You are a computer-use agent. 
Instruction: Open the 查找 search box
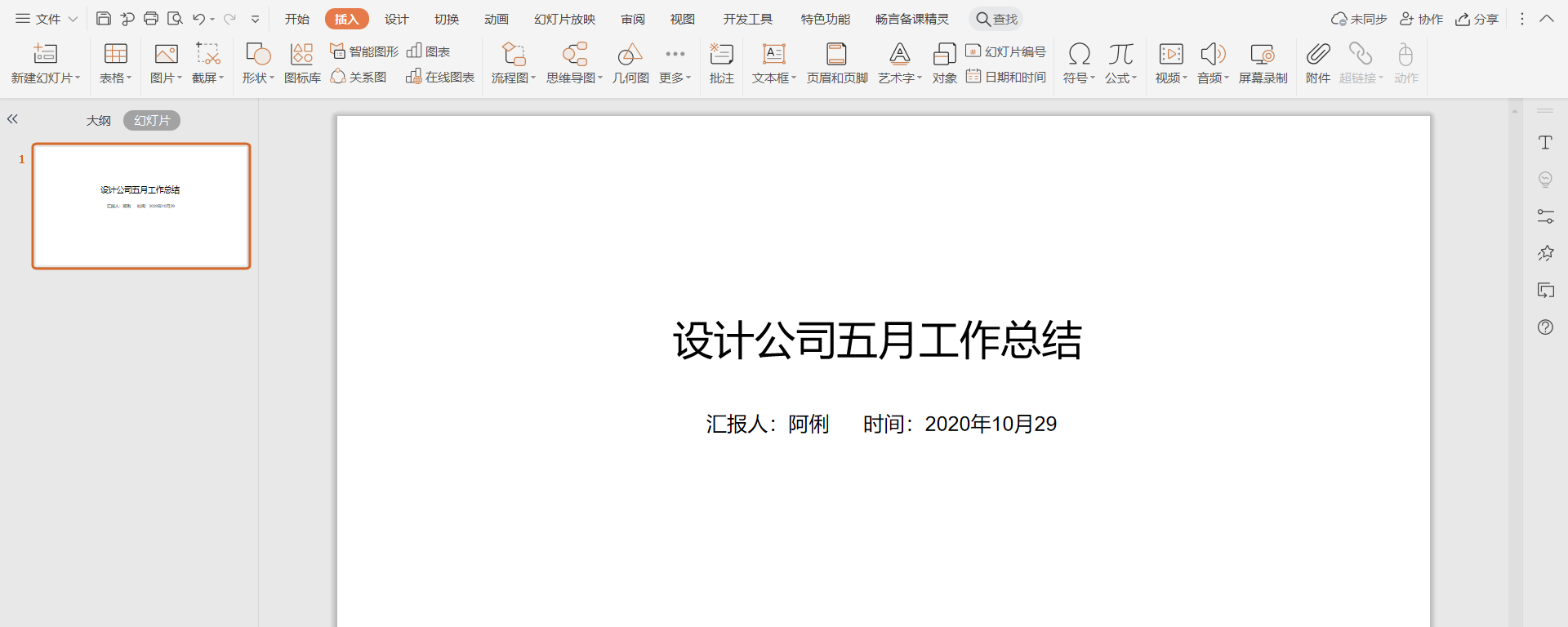996,19
